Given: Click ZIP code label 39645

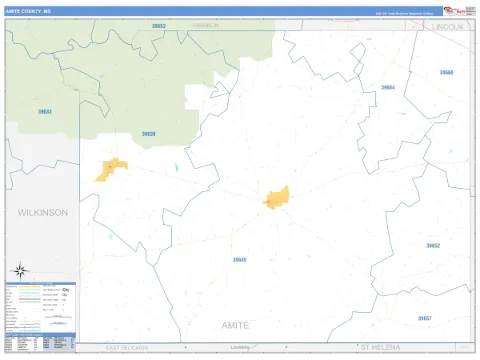Looking at the screenshot, I should click(240, 260).
